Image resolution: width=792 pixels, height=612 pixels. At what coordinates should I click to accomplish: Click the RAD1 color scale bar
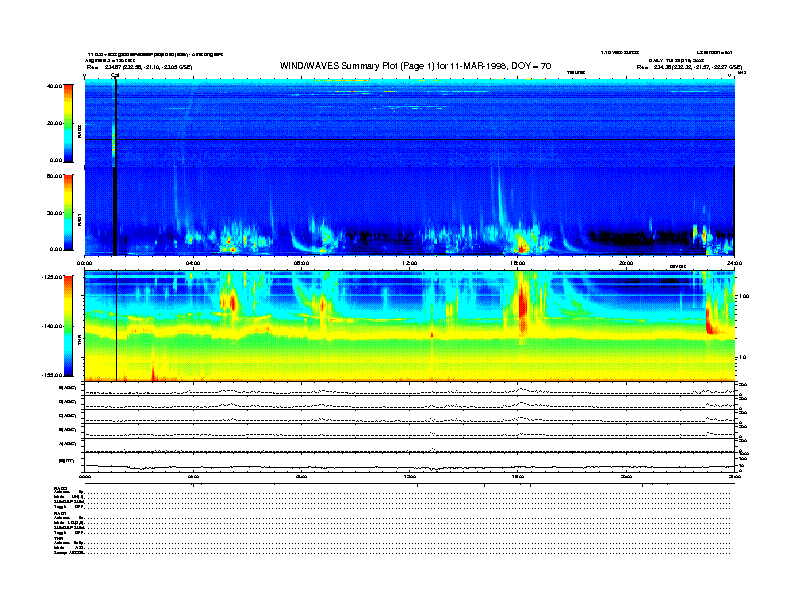click(x=68, y=212)
